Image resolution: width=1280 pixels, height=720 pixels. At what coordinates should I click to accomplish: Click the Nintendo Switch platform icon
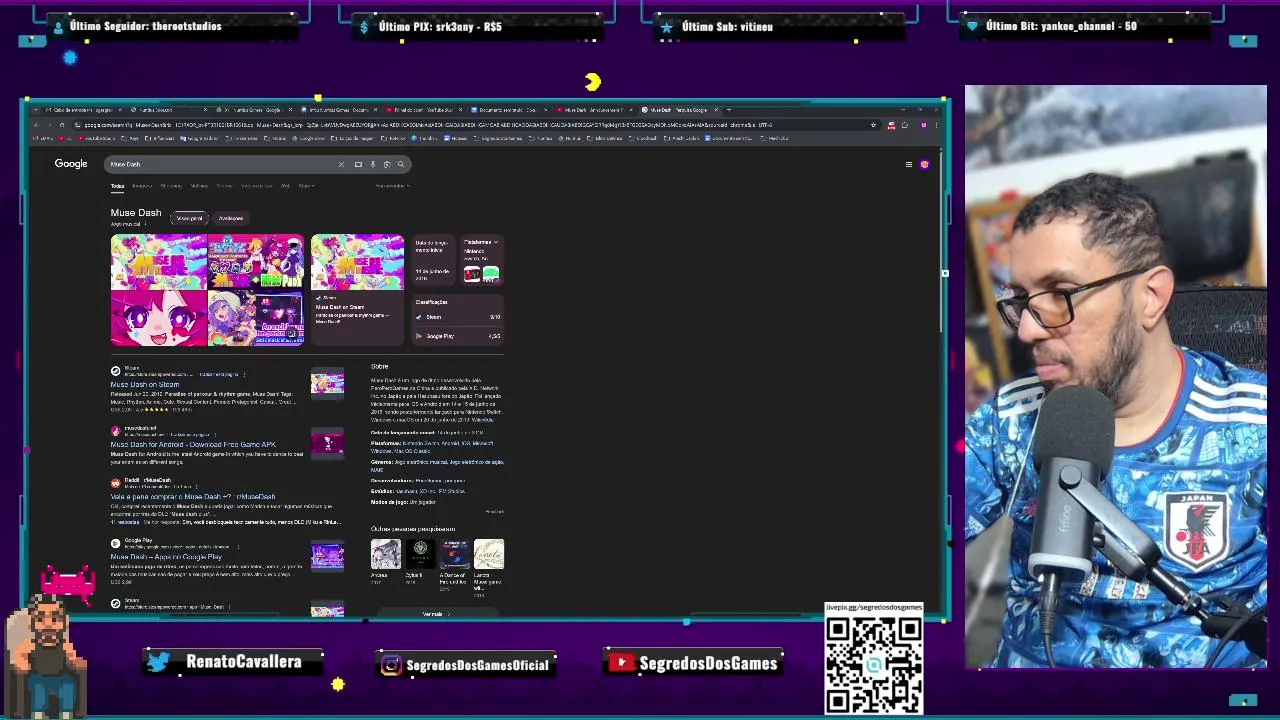coord(472,275)
